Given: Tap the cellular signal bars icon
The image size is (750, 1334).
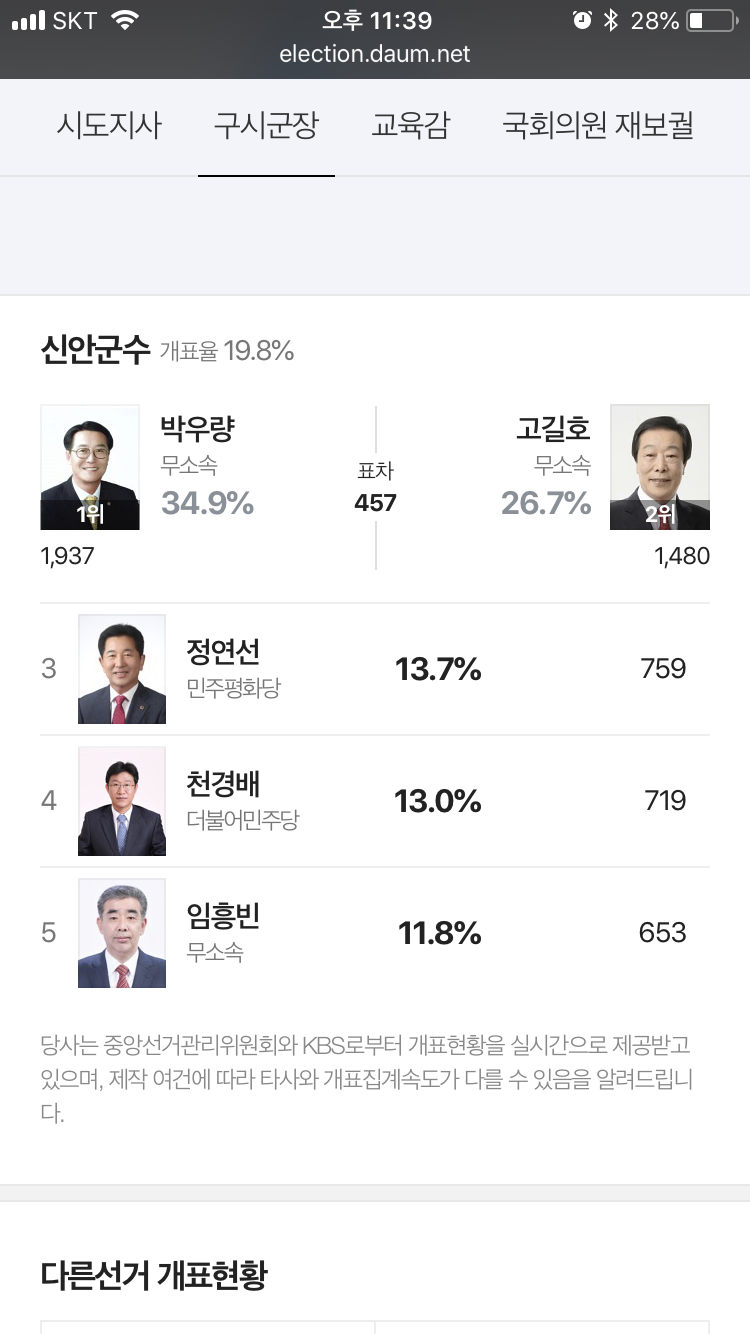Looking at the screenshot, I should coord(28,20).
